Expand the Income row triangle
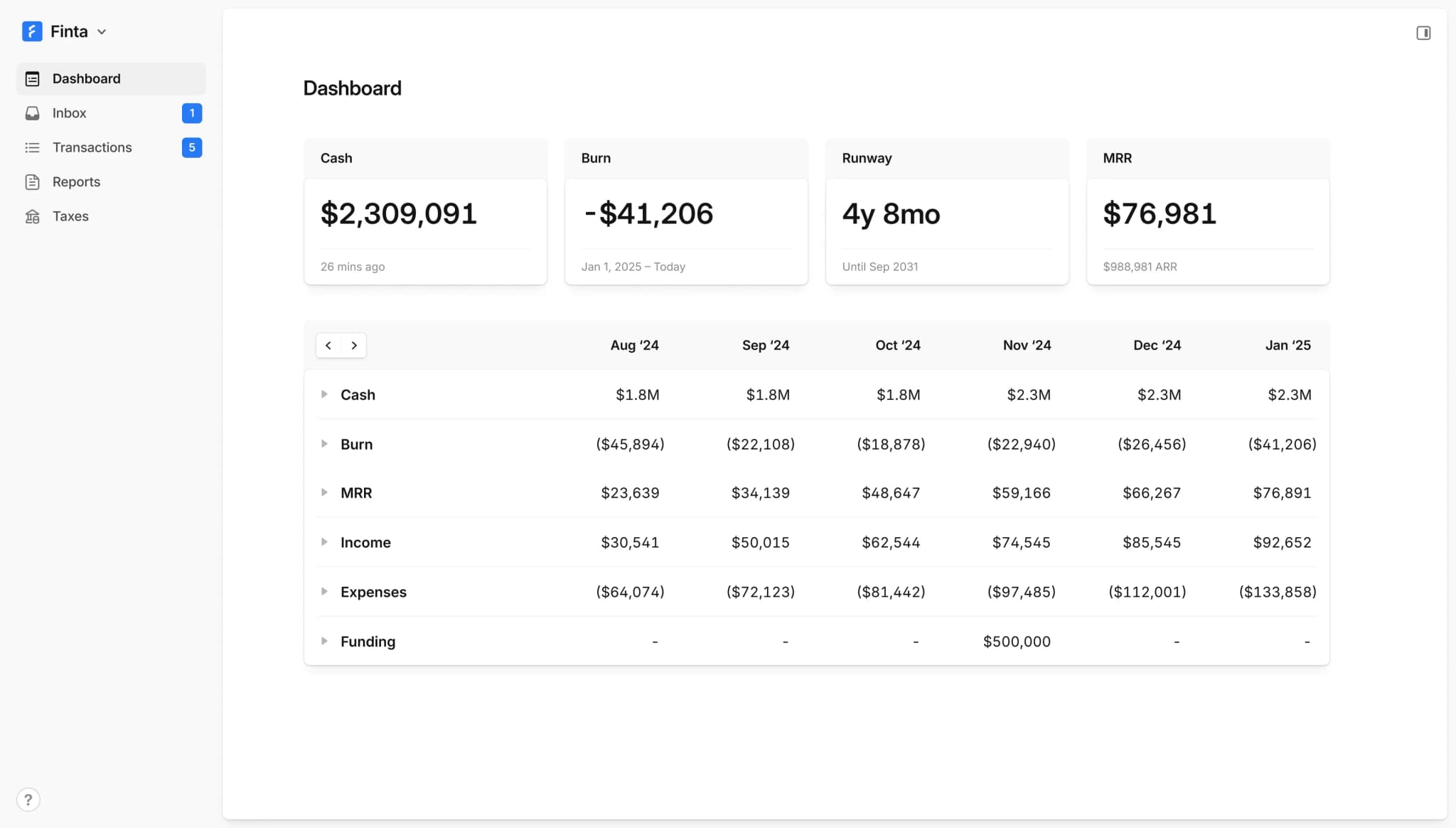The width and height of the screenshot is (1456, 828). 324,542
